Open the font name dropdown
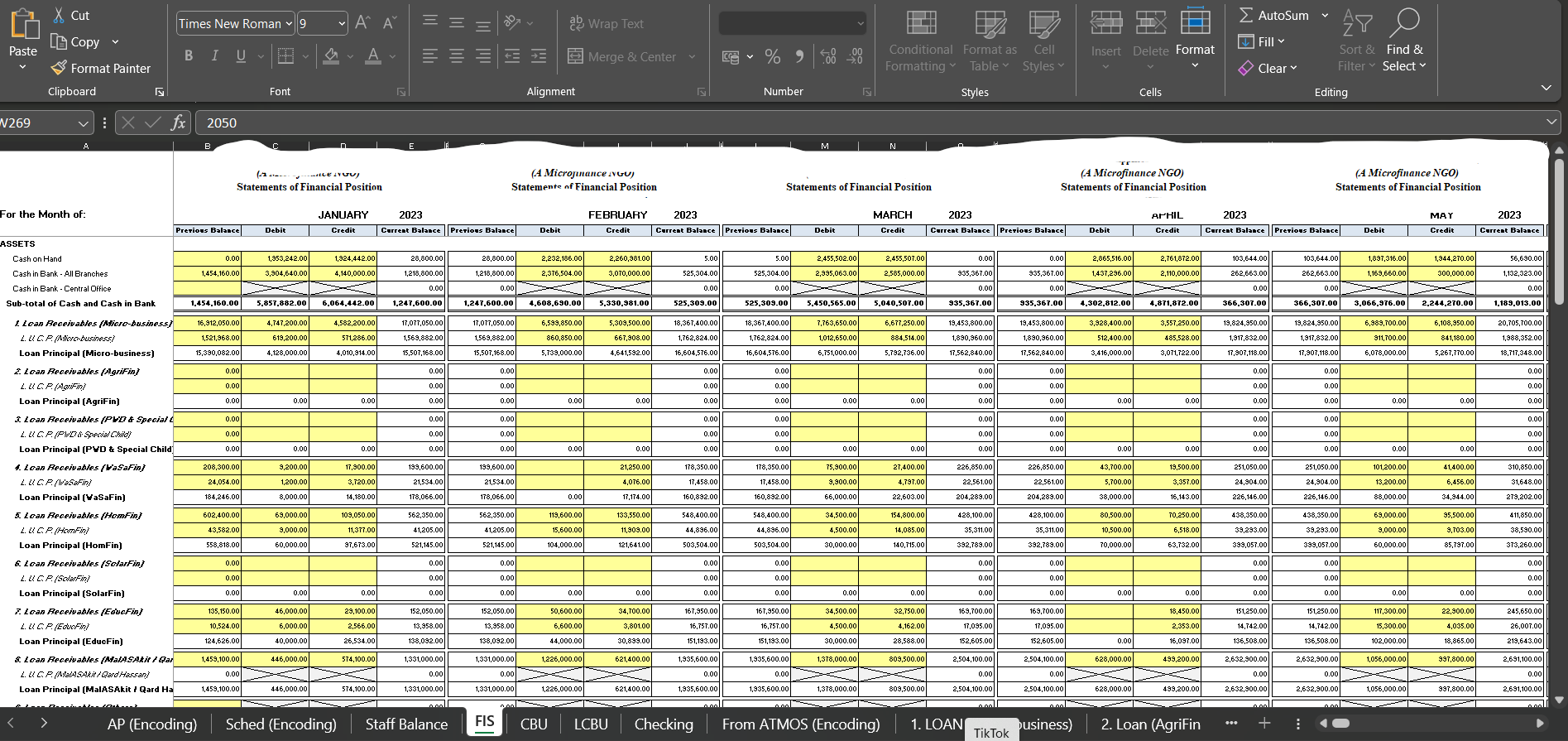Screen dimensions: 1568x741 (x=289, y=23)
